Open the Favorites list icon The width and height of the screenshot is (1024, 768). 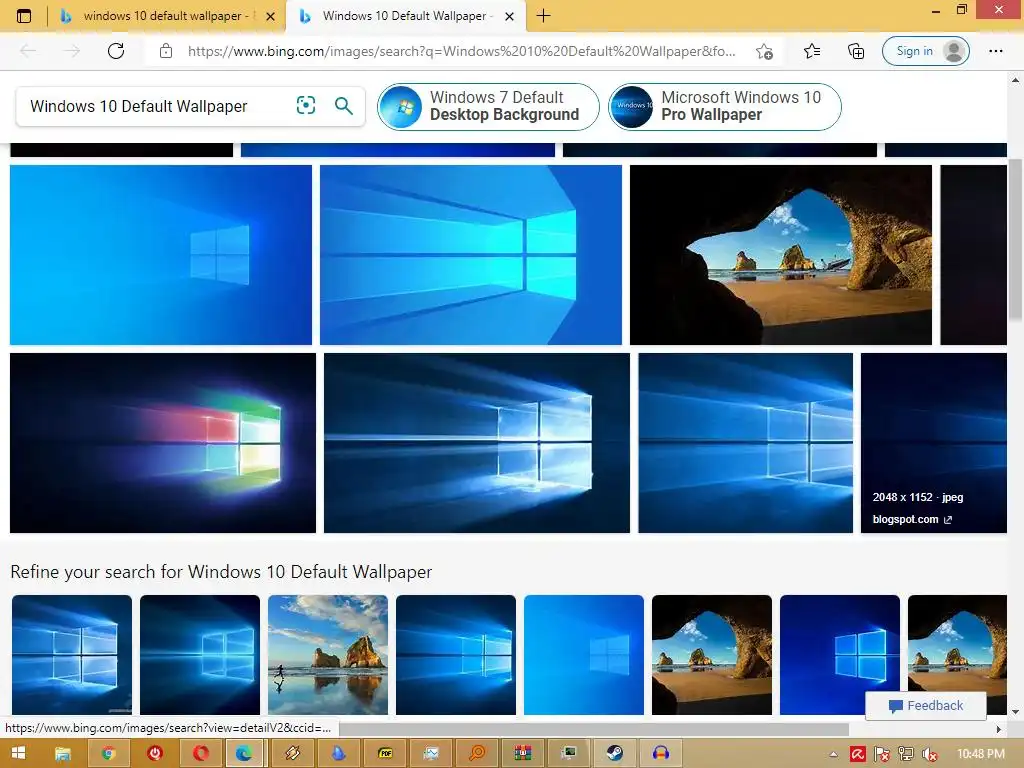pos(812,51)
